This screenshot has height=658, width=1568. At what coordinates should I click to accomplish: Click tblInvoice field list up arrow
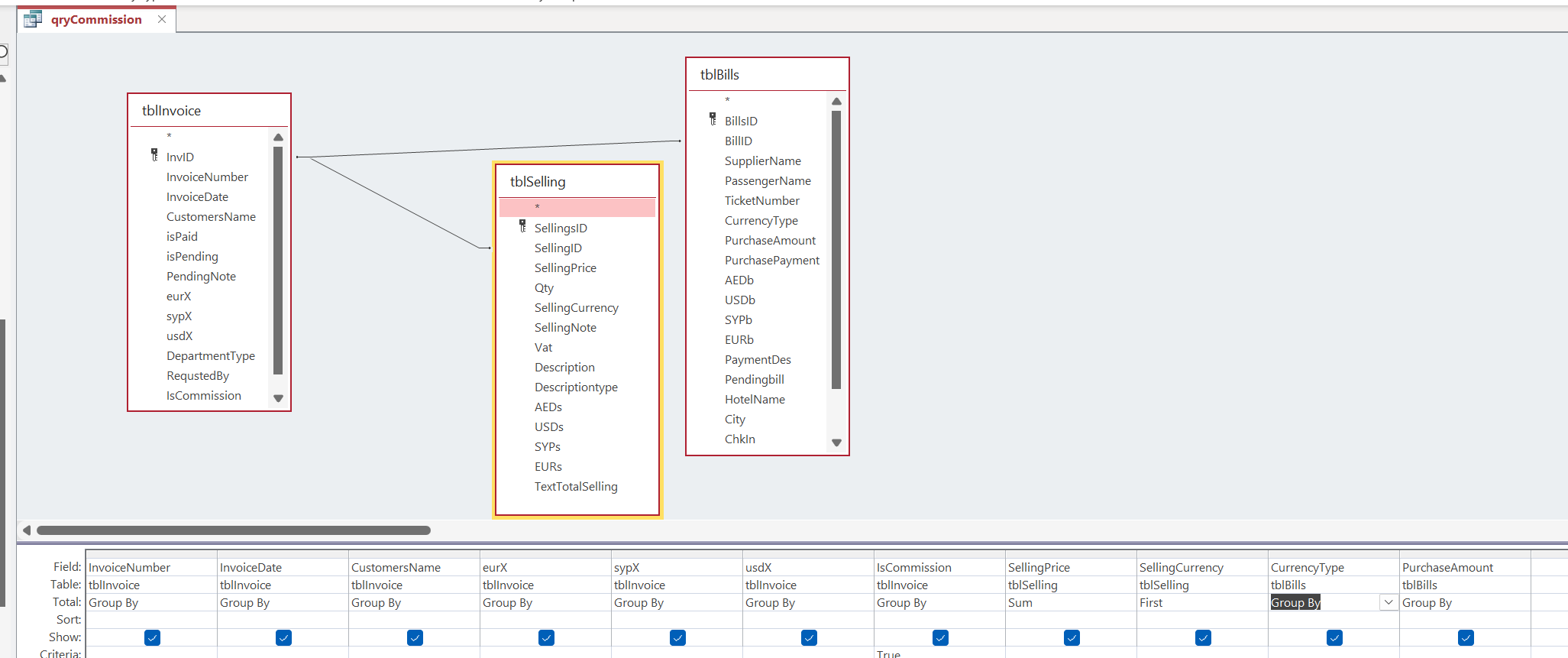[x=278, y=138]
